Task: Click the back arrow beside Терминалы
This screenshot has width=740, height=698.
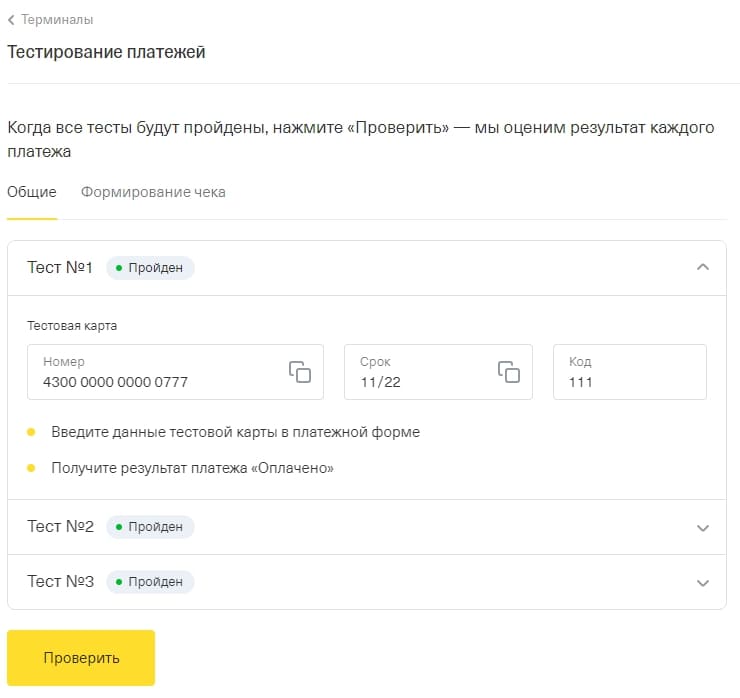Action: (x=11, y=20)
